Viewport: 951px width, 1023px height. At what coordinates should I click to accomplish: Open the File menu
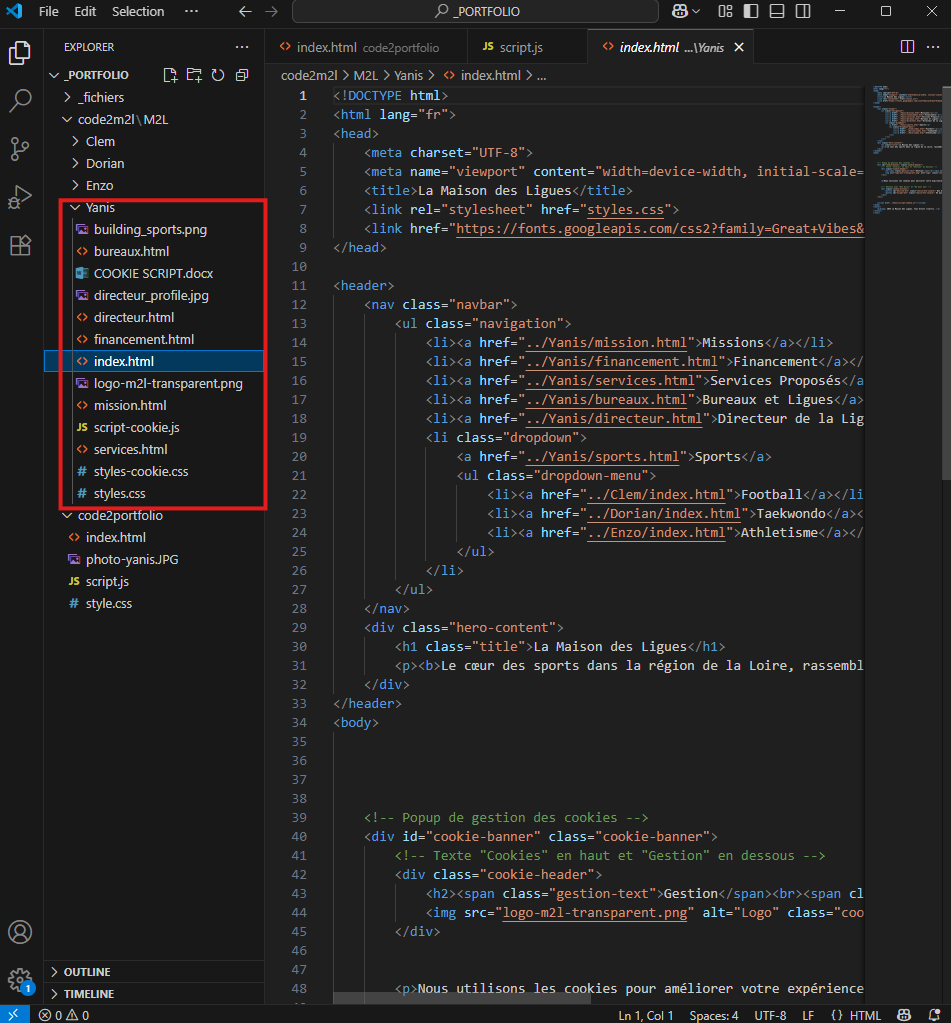48,11
